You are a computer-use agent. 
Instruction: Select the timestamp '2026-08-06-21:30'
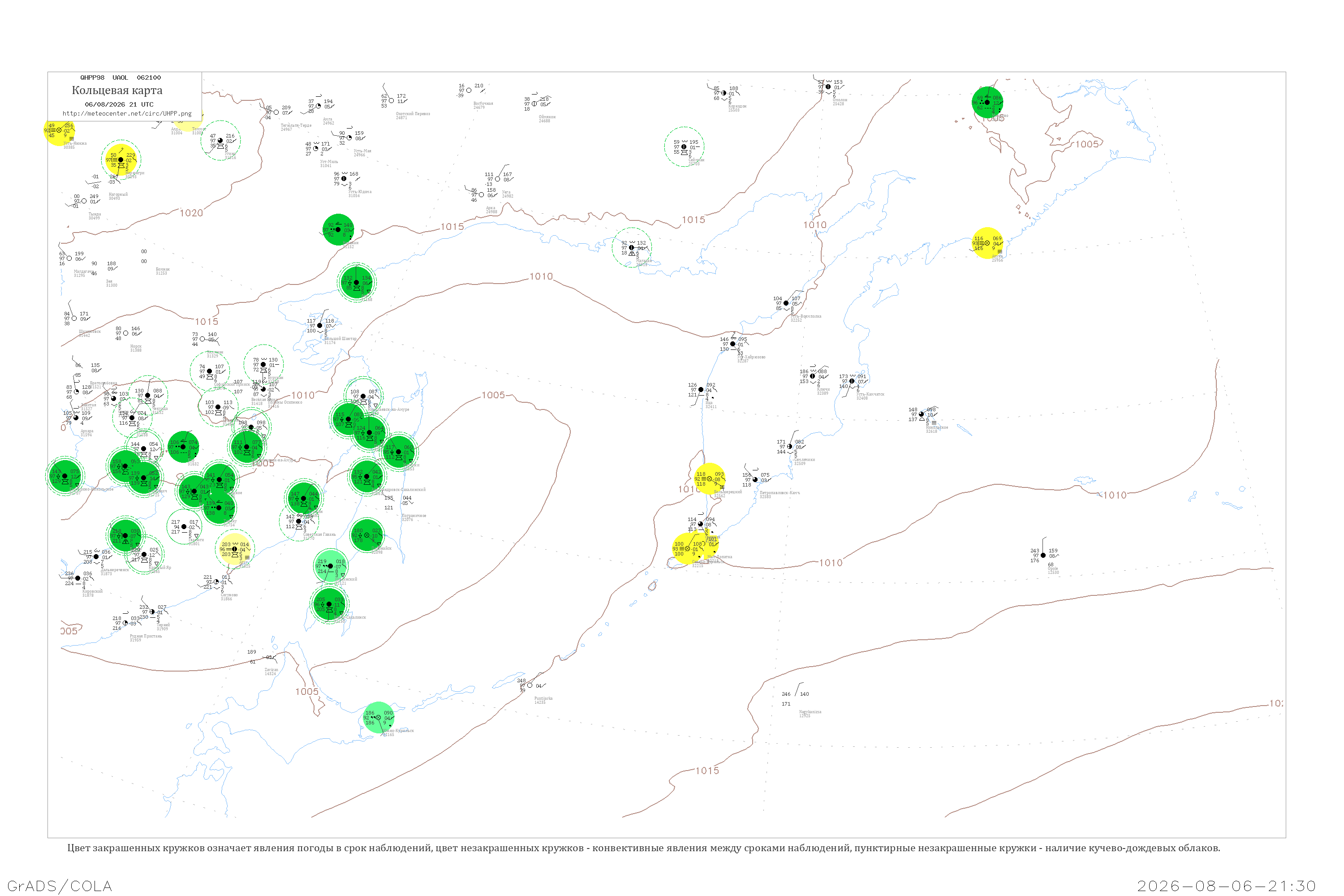[1226, 886]
